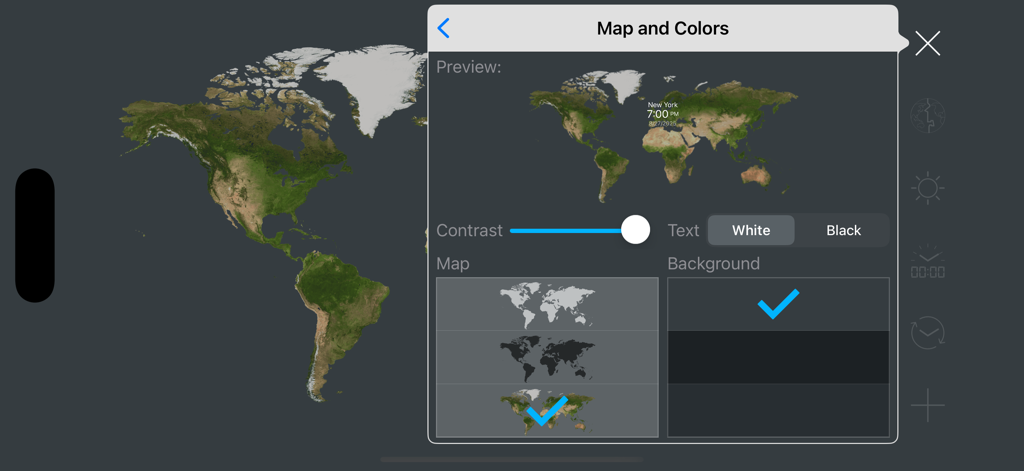
Task: Pick the bottom background color swatch
Action: [778, 410]
